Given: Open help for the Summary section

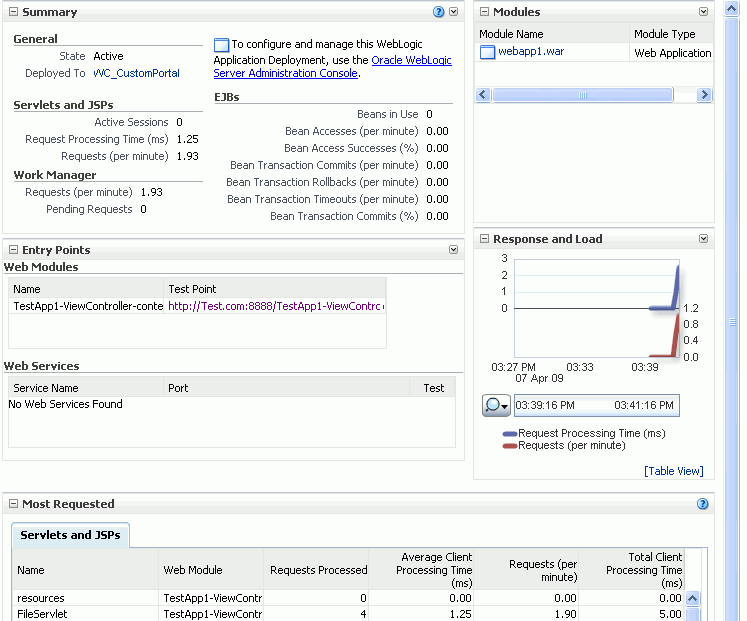Looking at the screenshot, I should pos(438,12).
